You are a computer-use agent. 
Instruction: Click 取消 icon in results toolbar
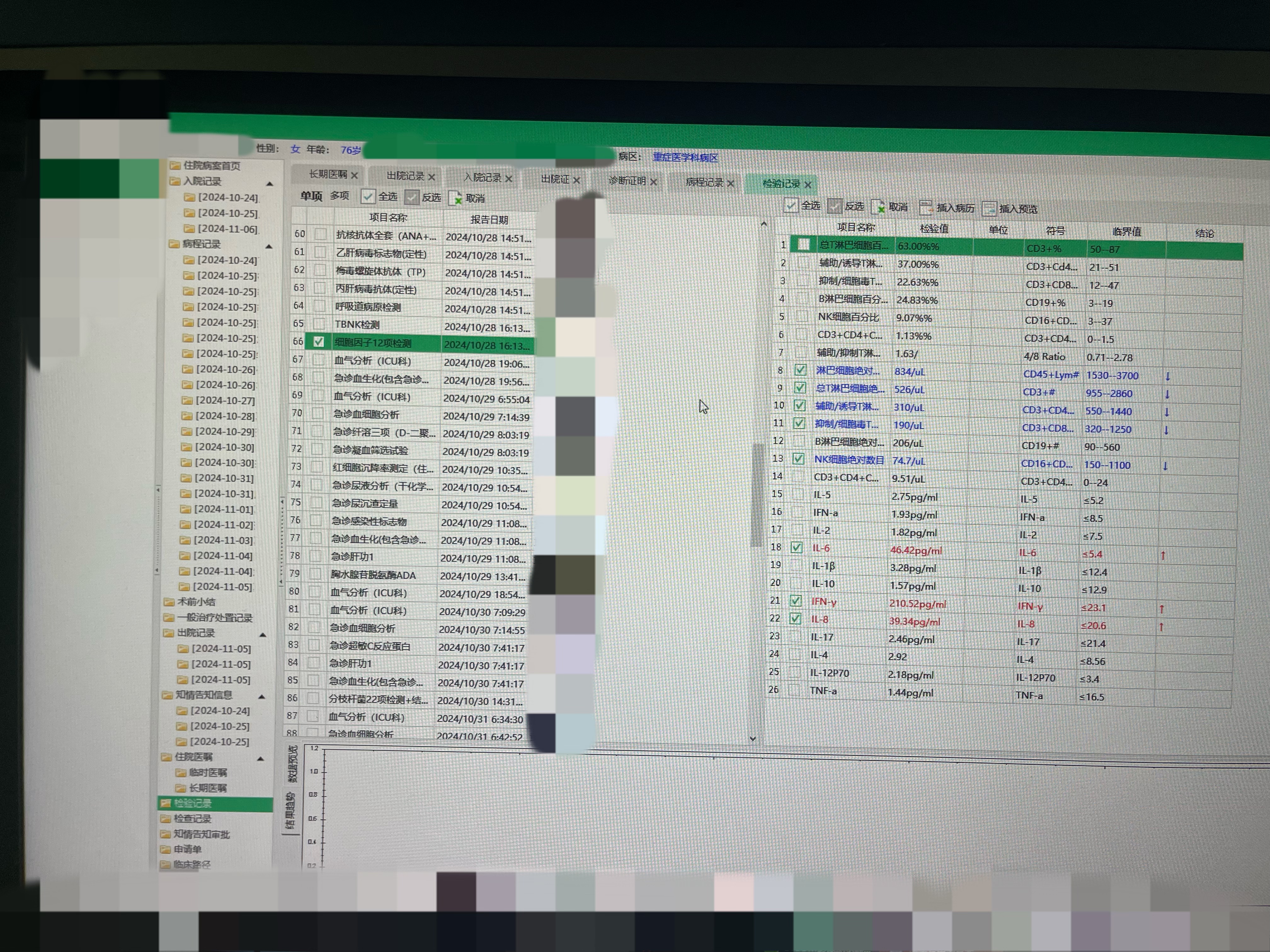[x=878, y=207]
